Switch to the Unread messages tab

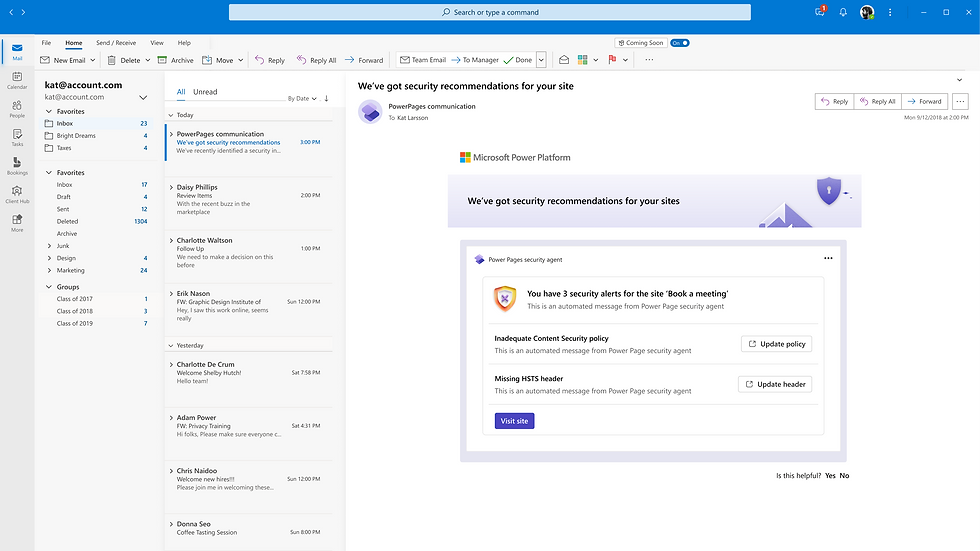click(205, 92)
